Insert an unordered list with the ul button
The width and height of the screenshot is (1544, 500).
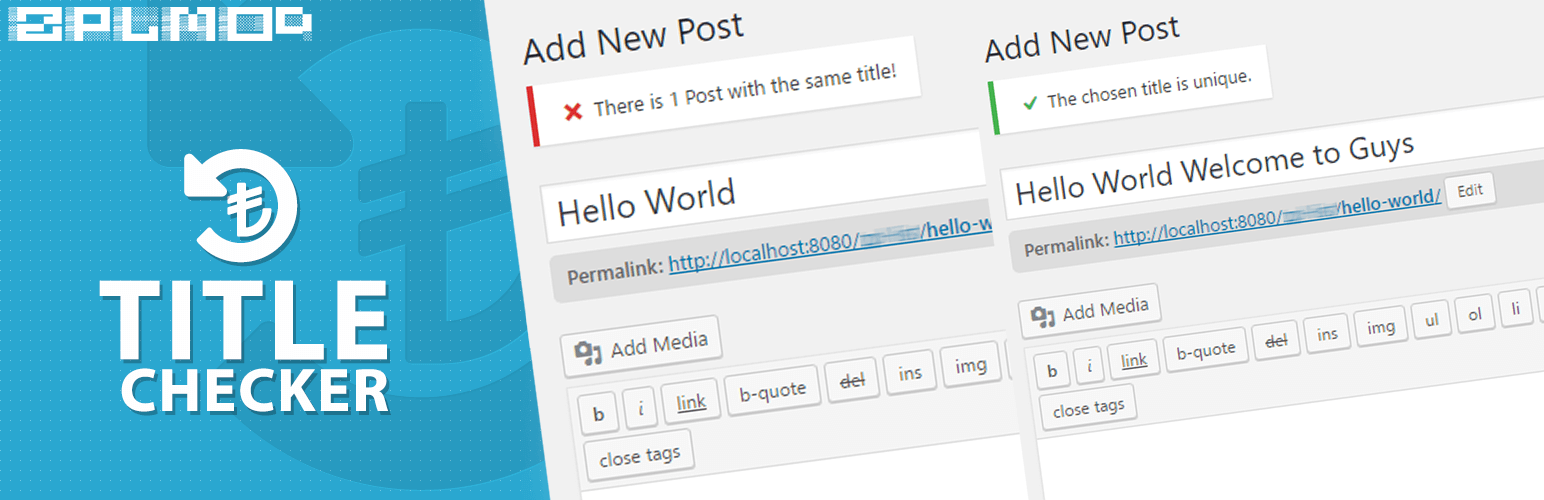(x=1431, y=321)
